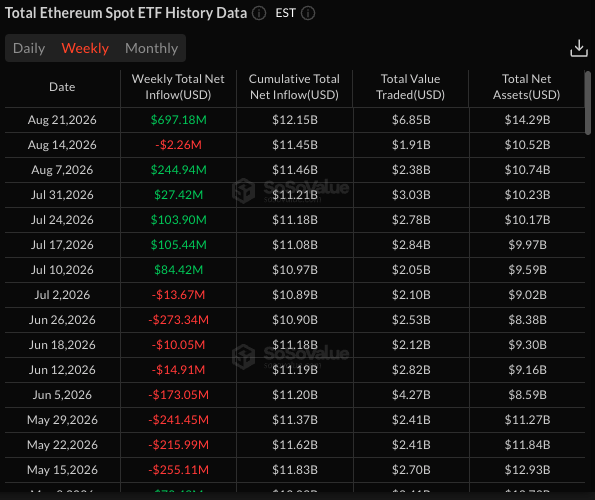This screenshot has height=500, width=595.
Task: Click the -$10.05M outflow value
Action: (178, 345)
